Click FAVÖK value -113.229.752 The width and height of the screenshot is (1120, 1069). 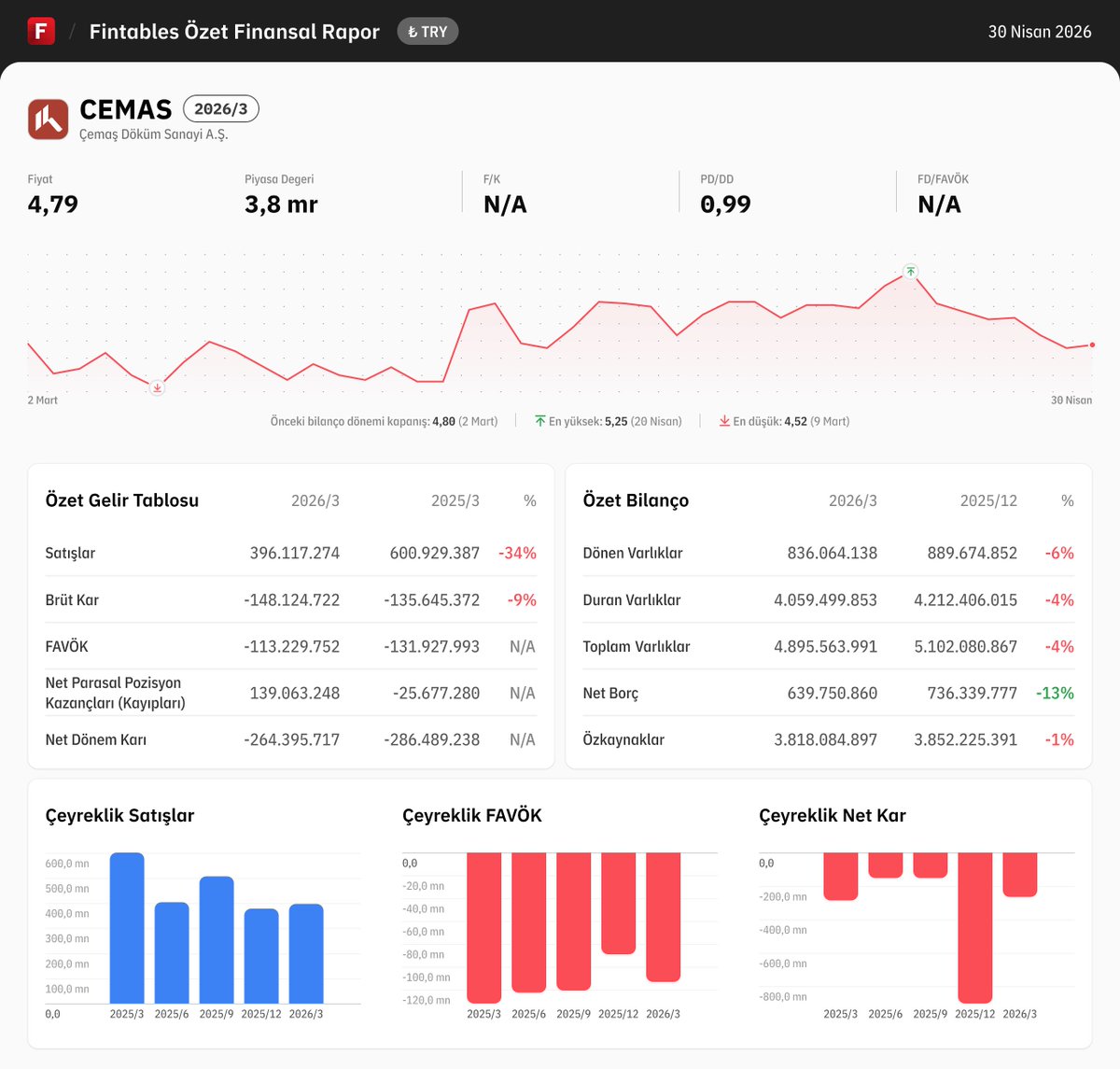(x=292, y=646)
